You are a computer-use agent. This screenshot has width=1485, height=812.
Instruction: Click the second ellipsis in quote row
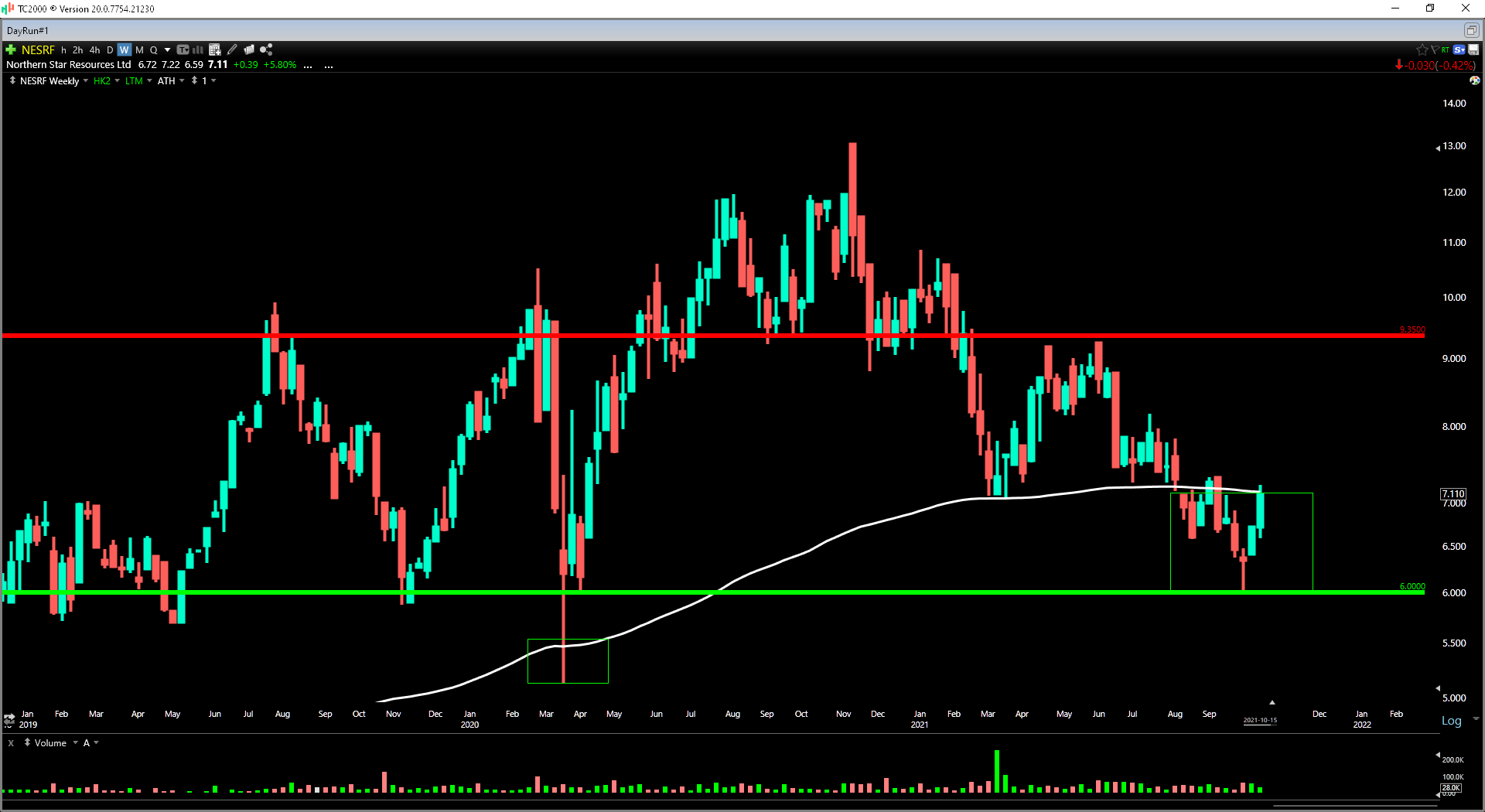[x=329, y=66]
